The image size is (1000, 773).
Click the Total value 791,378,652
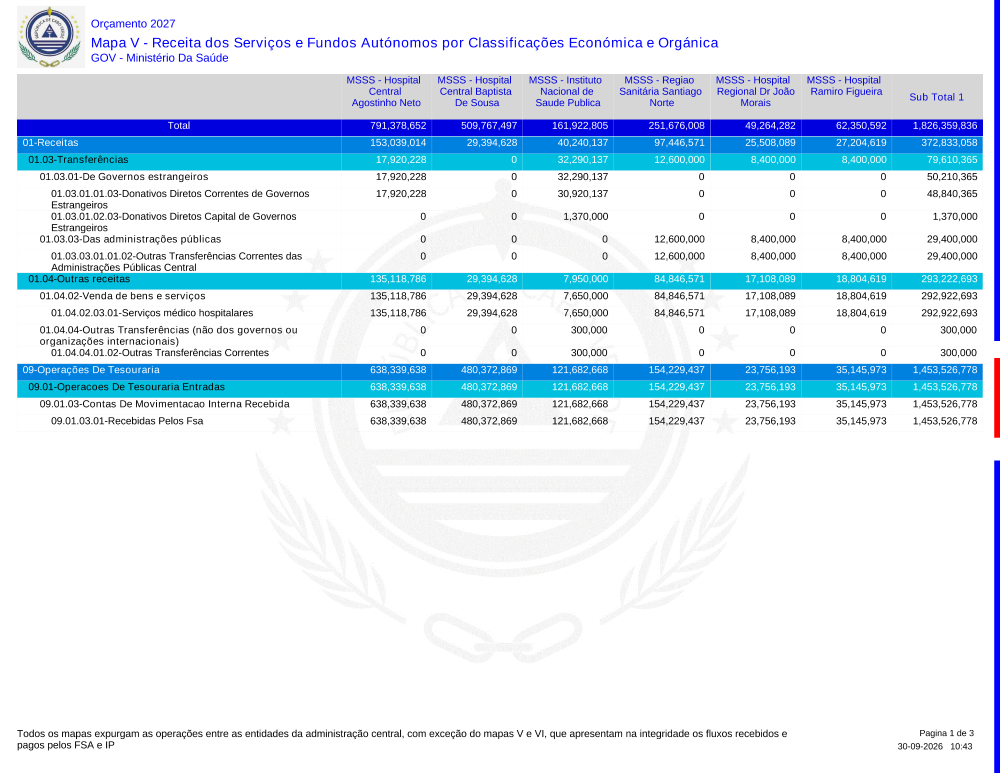(398, 126)
